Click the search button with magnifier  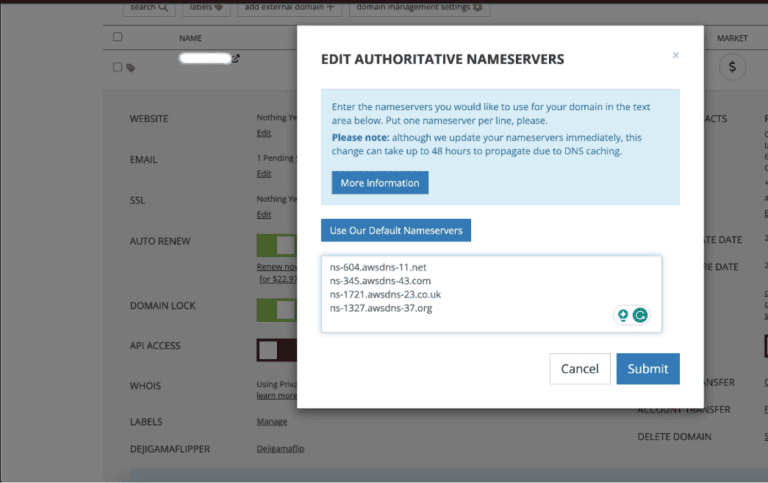tap(149, 8)
